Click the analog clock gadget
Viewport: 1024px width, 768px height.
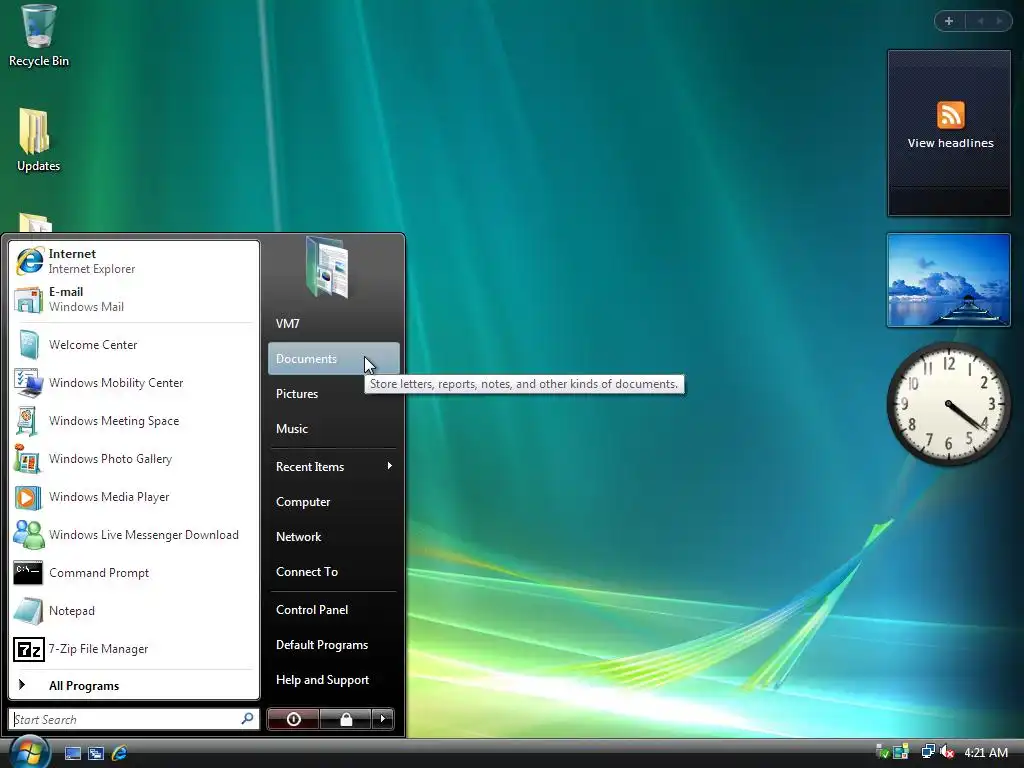[949, 404]
